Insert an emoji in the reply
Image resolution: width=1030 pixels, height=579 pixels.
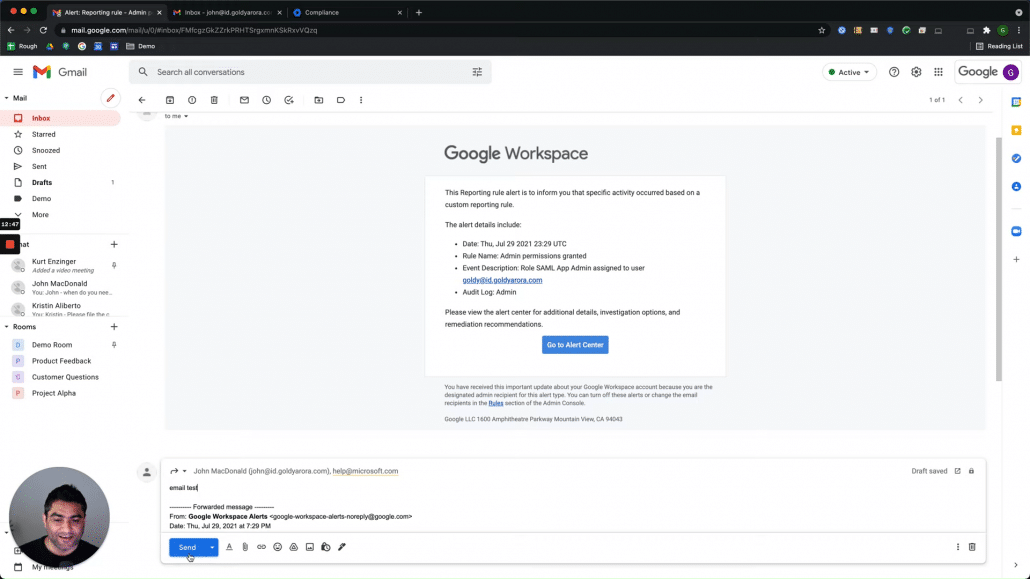click(277, 547)
